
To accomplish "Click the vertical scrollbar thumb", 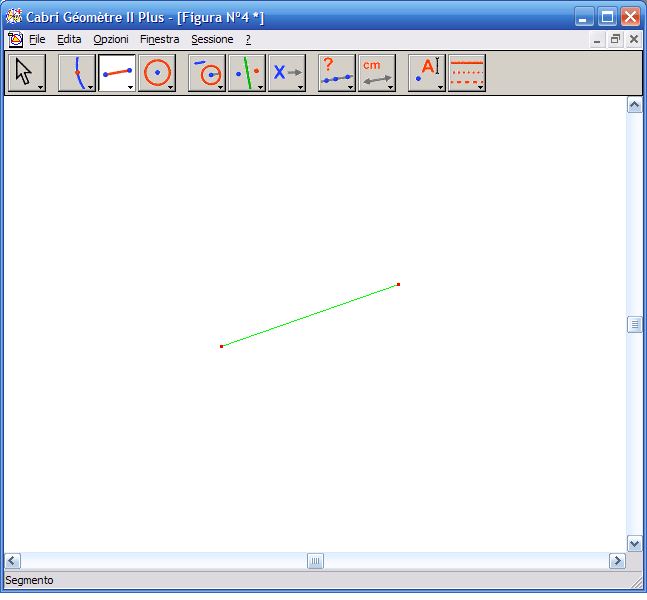I will click(x=634, y=325).
